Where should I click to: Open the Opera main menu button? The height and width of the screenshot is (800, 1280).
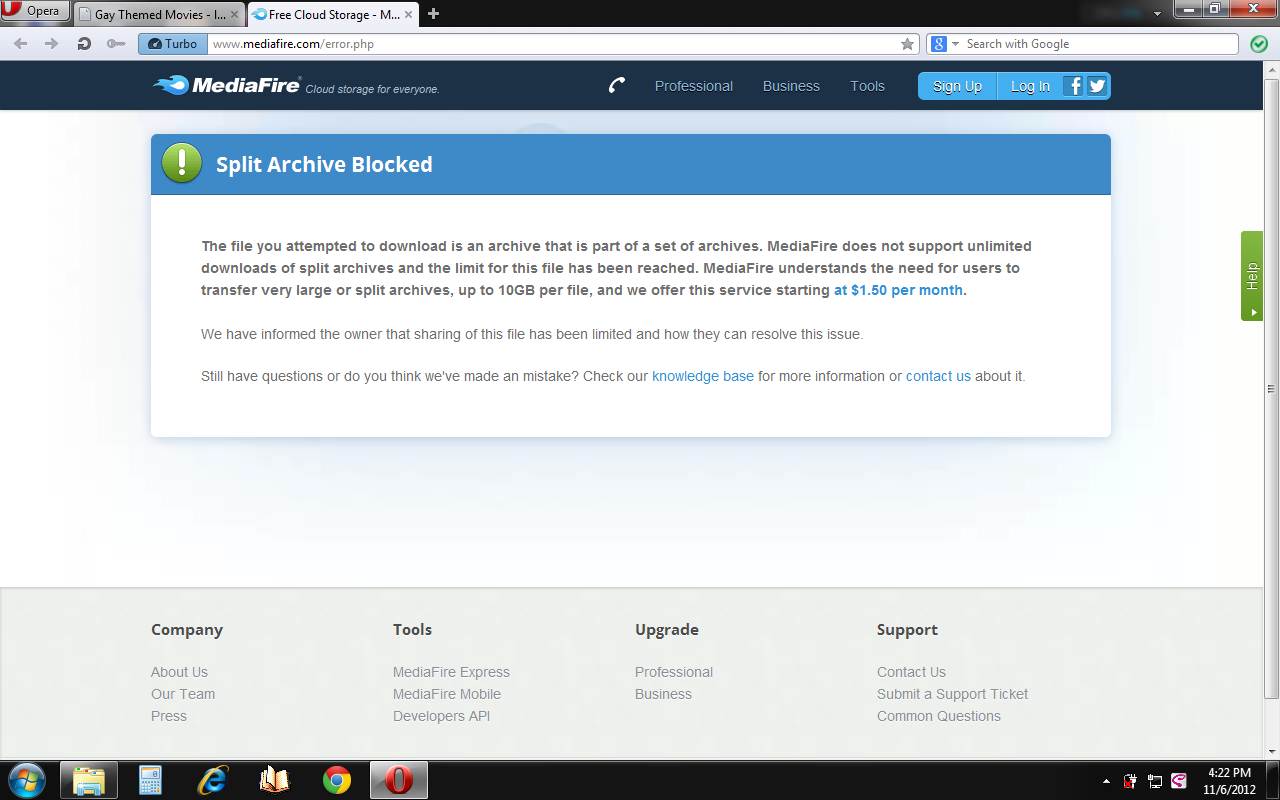coord(34,12)
